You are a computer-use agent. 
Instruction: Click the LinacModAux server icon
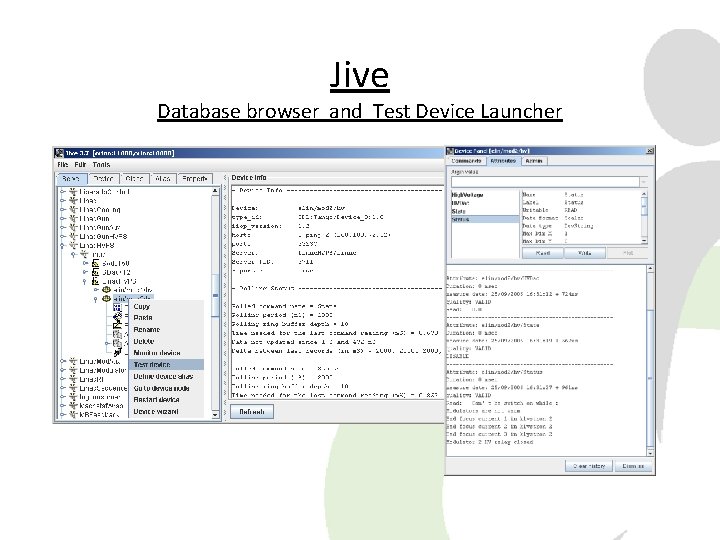[x=73, y=361]
